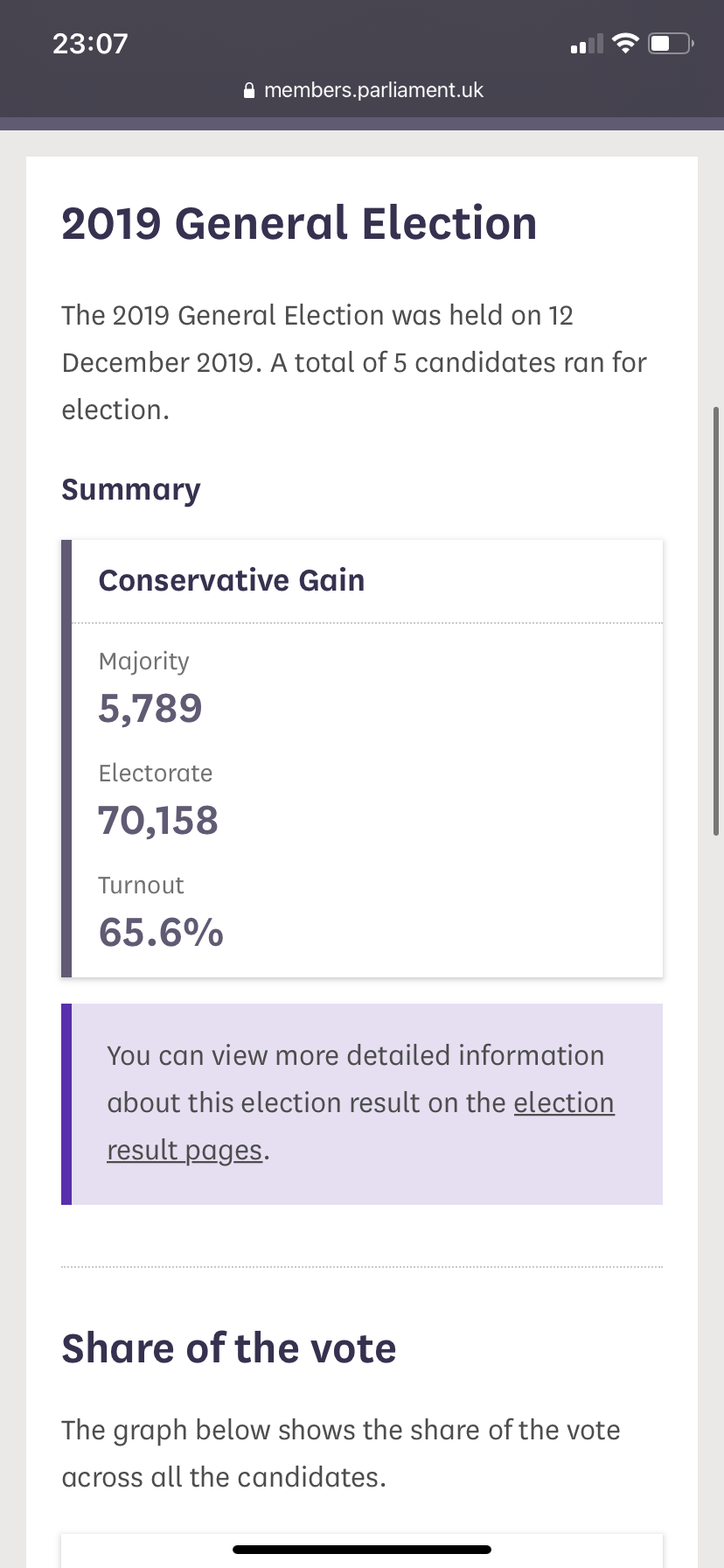Image resolution: width=724 pixels, height=1568 pixels.
Task: Tap the Wi-Fi status icon
Action: [625, 43]
